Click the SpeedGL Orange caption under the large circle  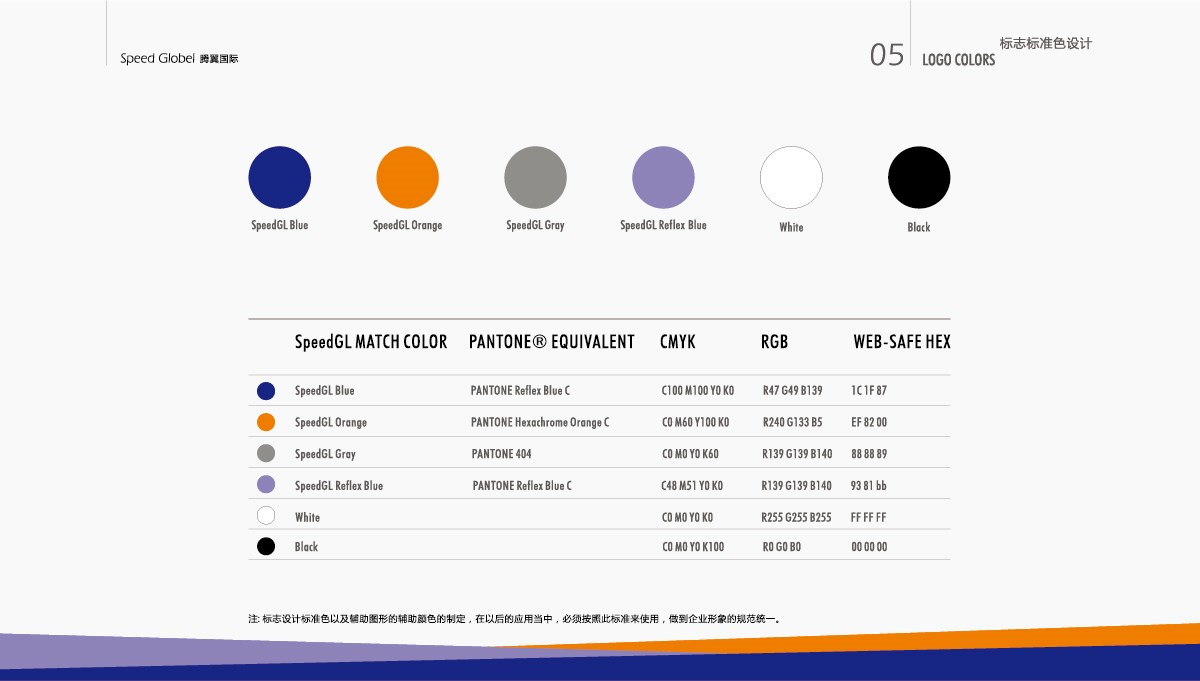pos(408,226)
